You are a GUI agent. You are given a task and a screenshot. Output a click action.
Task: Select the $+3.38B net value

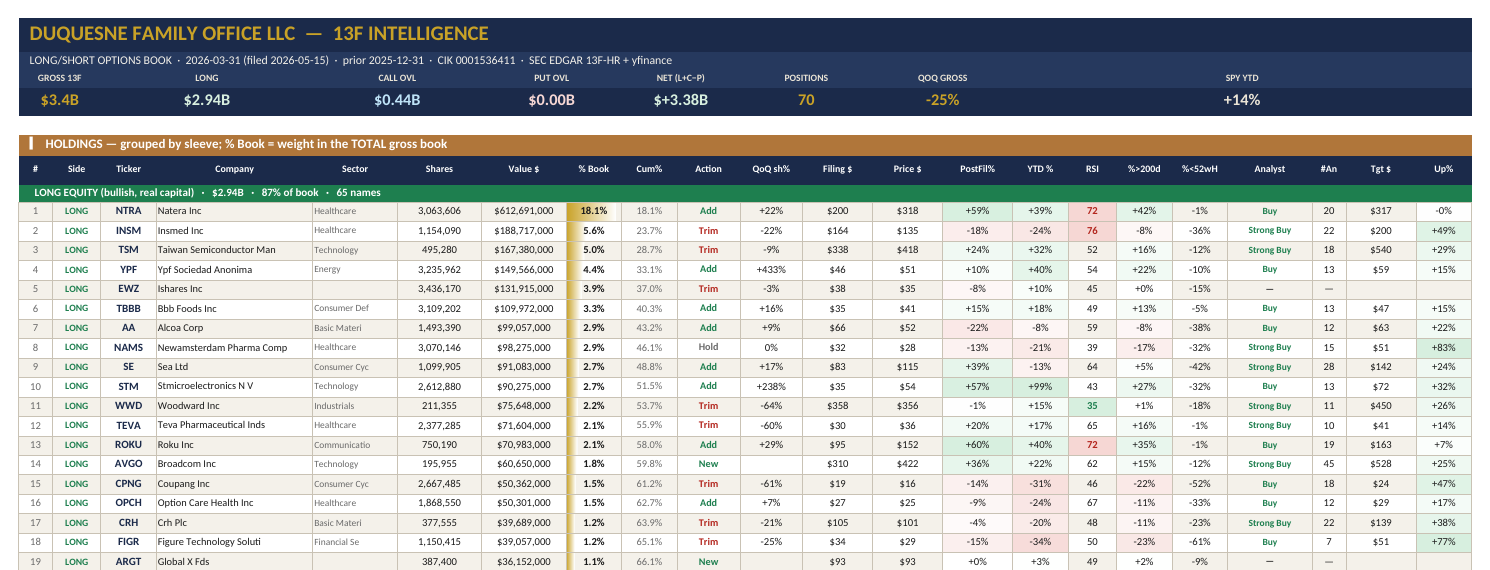point(680,100)
